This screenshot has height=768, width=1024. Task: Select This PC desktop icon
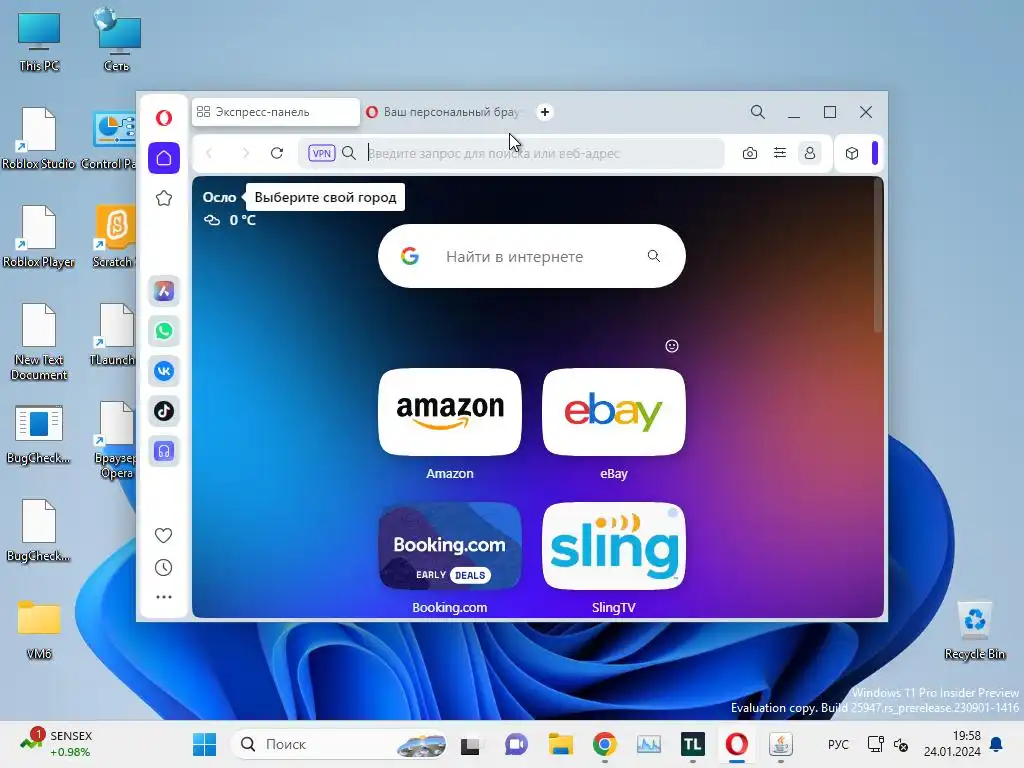pos(39,42)
